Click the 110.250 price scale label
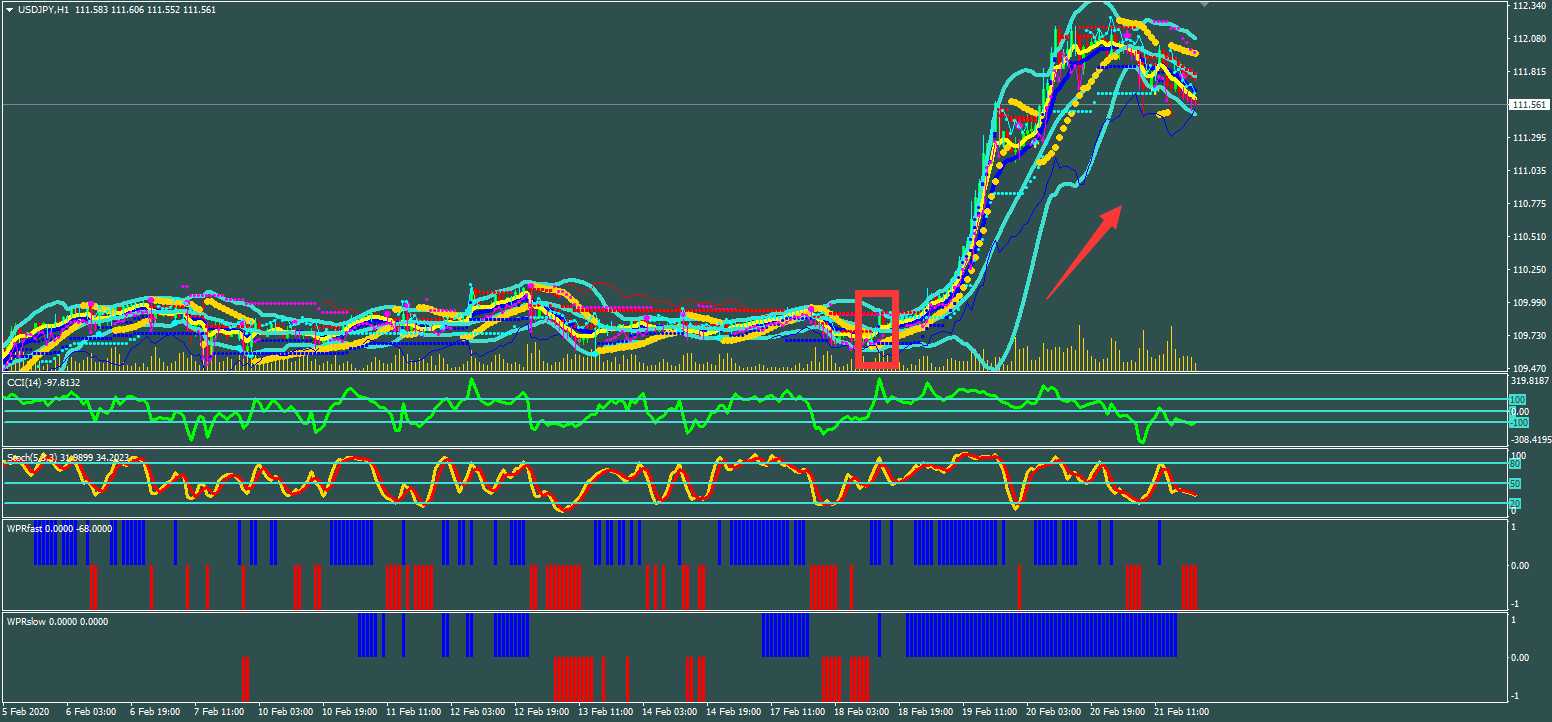This screenshot has width=1552, height=722. (1529, 270)
